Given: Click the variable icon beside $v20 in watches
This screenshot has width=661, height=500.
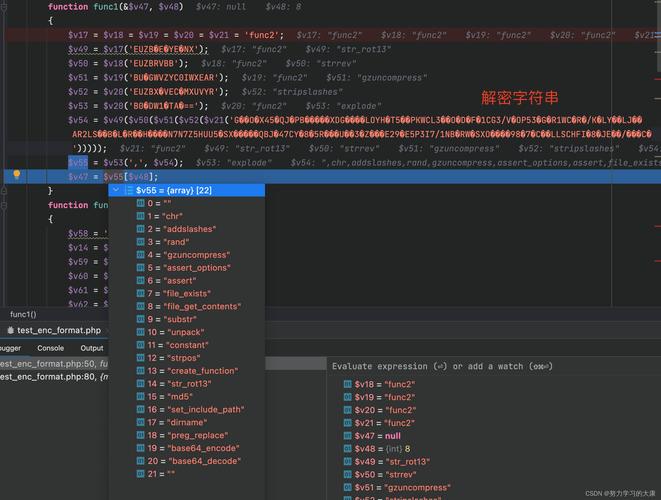Looking at the screenshot, I should pos(348,410).
